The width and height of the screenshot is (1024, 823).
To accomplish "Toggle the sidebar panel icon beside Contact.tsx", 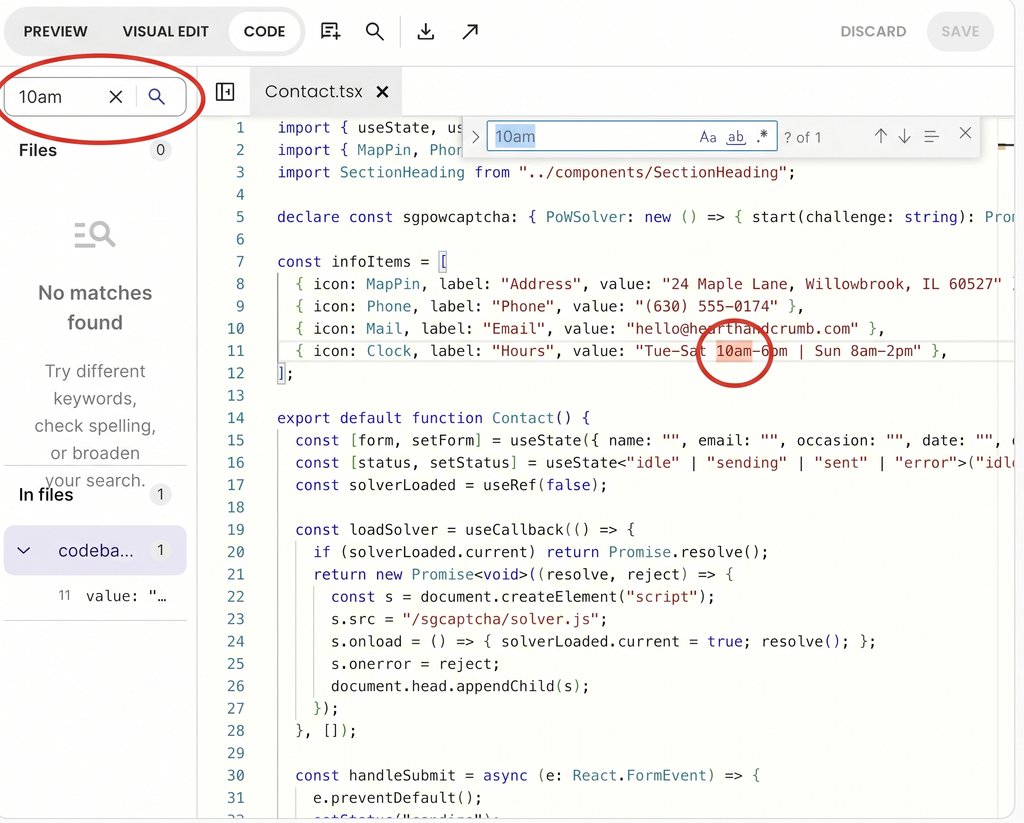I will click(x=225, y=91).
